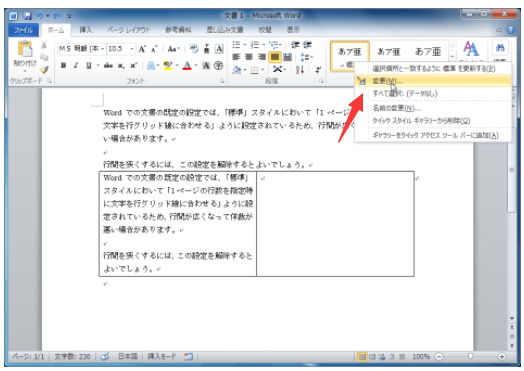
Task: Click the Find binoculars icon
Action: (500, 48)
